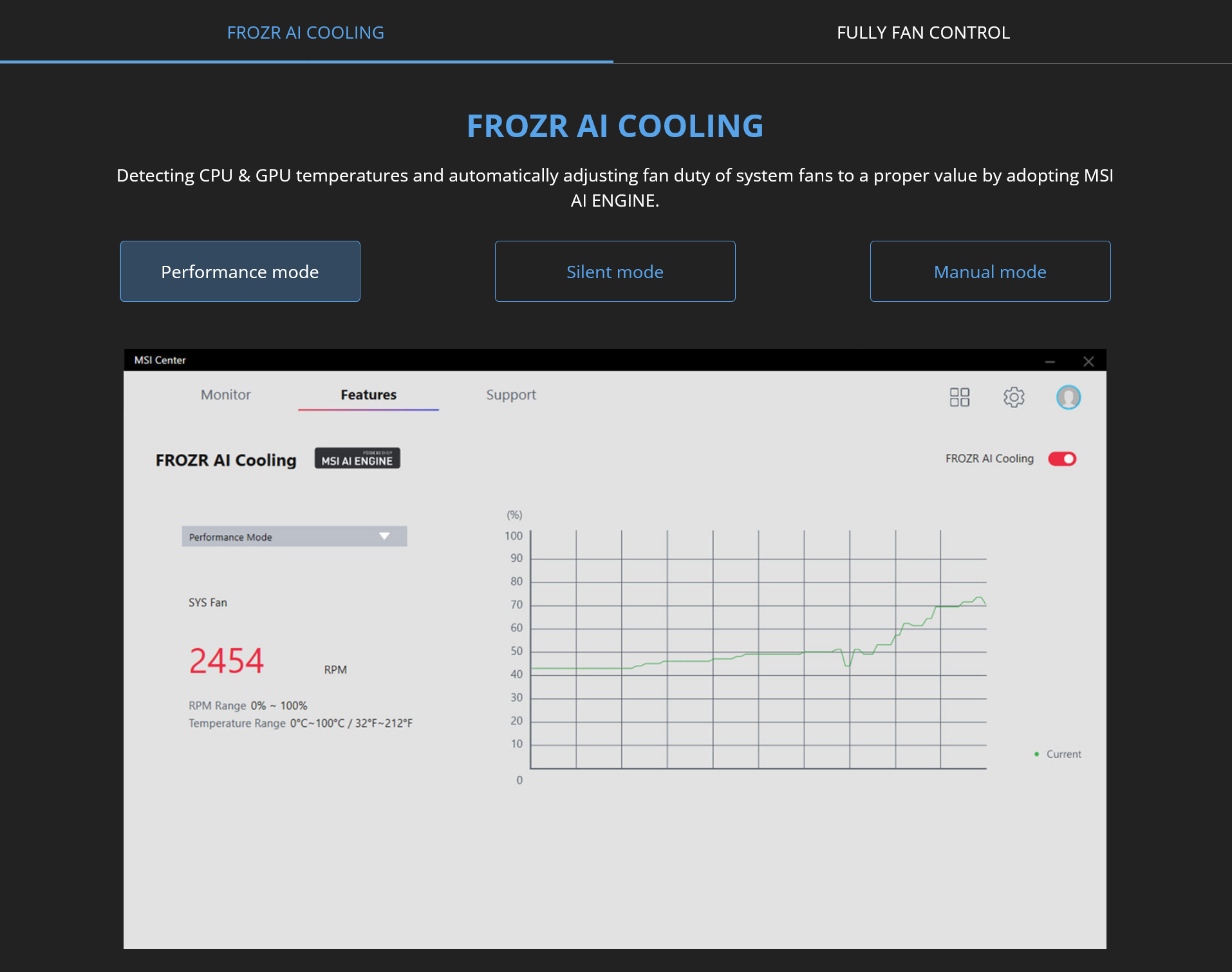Open MSI Center settings gear
This screenshot has height=972, width=1232.
click(1014, 397)
